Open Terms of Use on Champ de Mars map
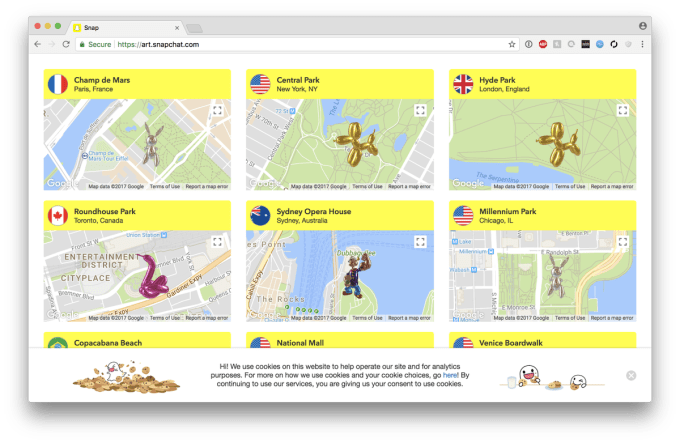680x443 pixels. pyautogui.click(x=165, y=186)
